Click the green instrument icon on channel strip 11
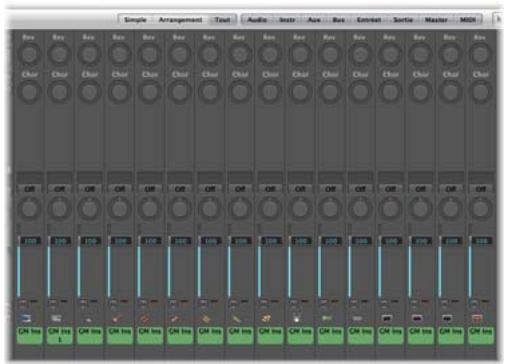 (327, 318)
